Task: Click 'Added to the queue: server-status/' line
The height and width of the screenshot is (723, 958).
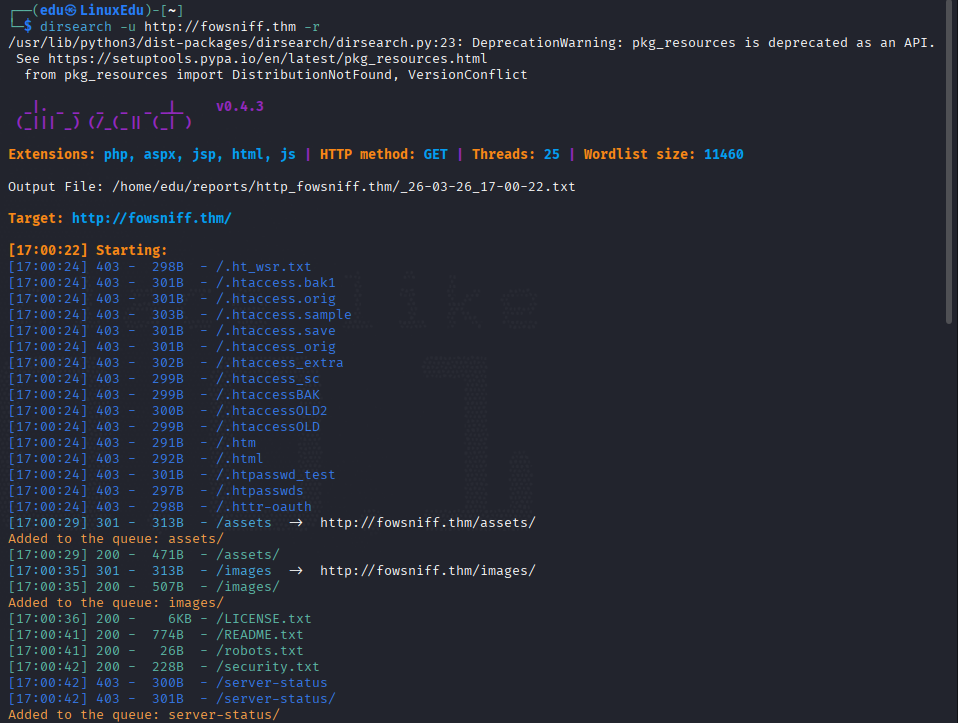Action: click(144, 714)
